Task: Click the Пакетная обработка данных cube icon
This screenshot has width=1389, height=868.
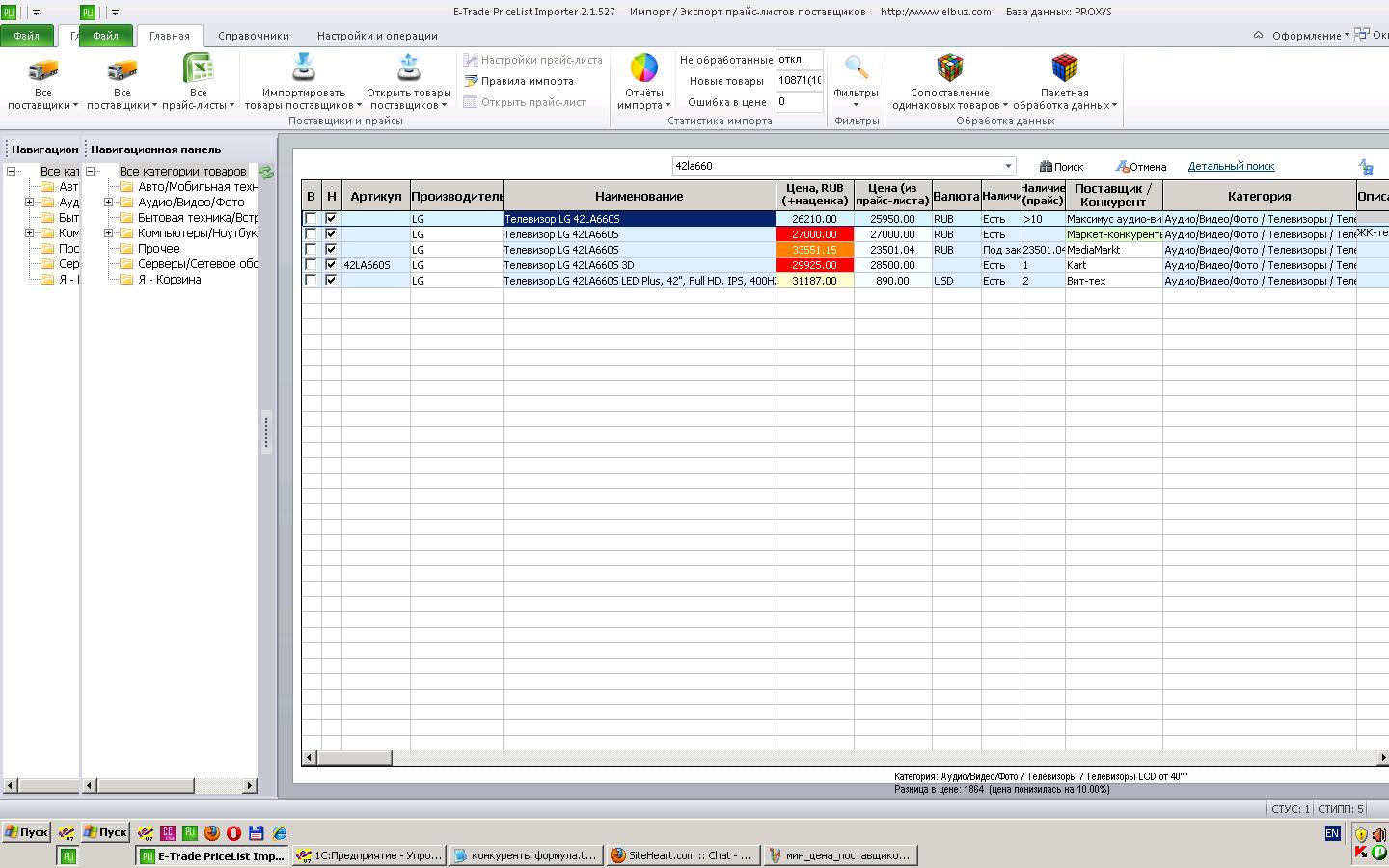Action: 1065,68
